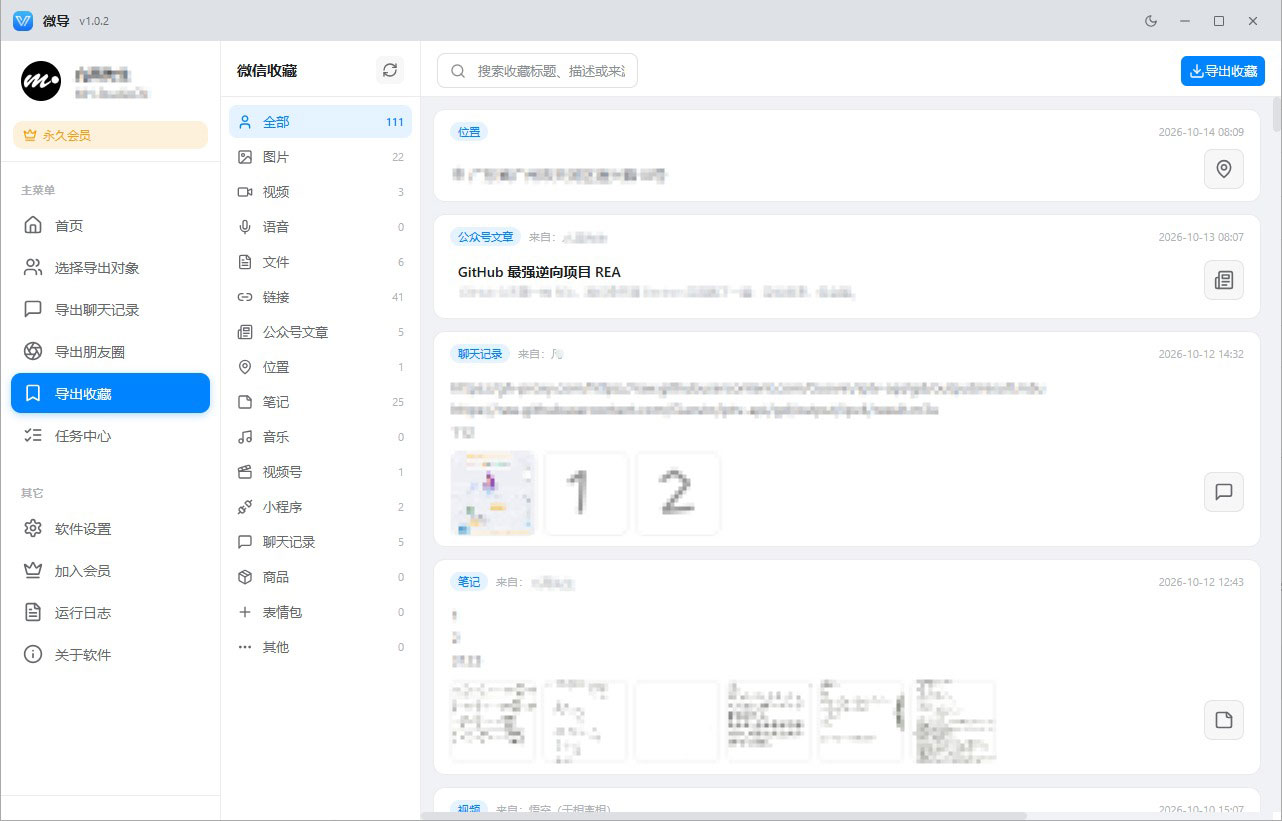The height and width of the screenshot is (821, 1282).
Task: Filter favorites by 视频号
Action: pos(320,472)
